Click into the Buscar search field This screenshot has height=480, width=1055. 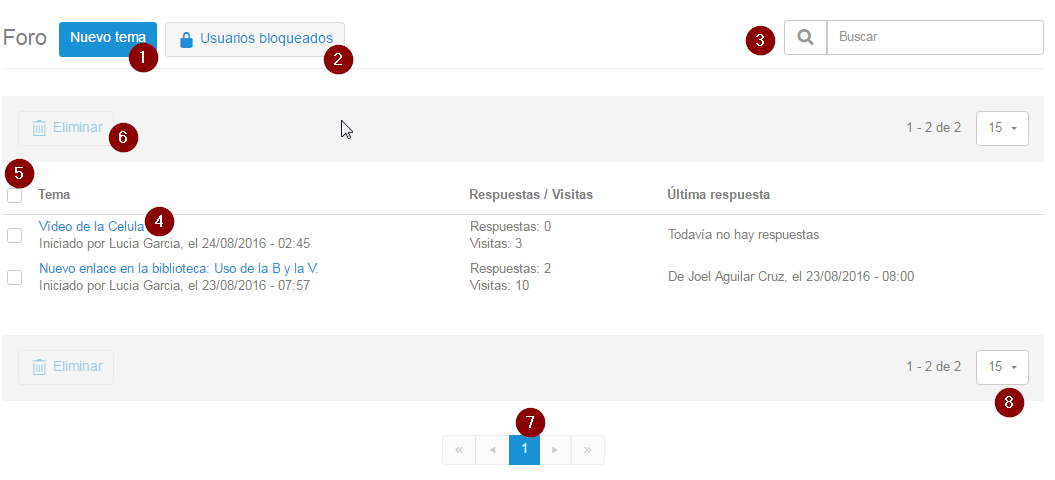coord(934,38)
